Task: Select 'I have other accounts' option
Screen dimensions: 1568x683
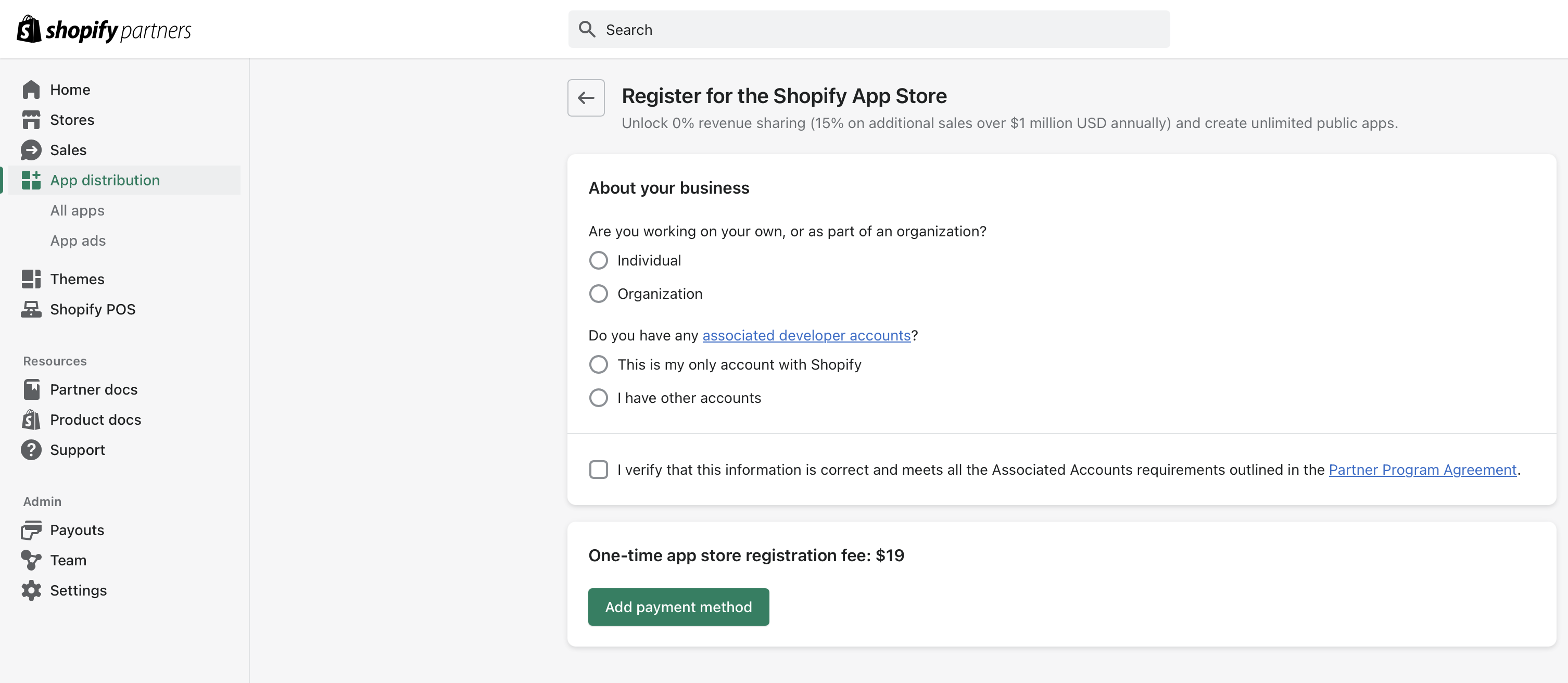Action: [598, 398]
